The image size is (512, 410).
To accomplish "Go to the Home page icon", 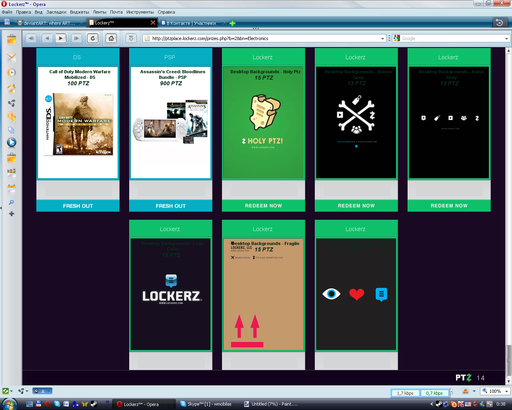I will (111, 38).
